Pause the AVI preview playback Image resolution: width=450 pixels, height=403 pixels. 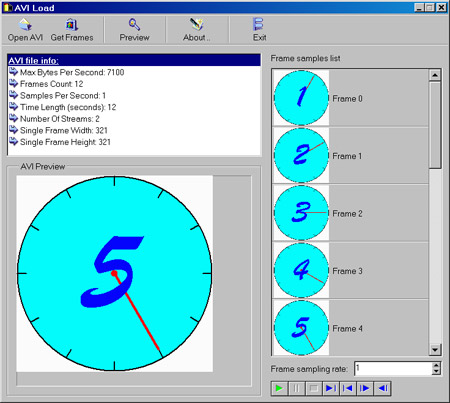pos(296,388)
